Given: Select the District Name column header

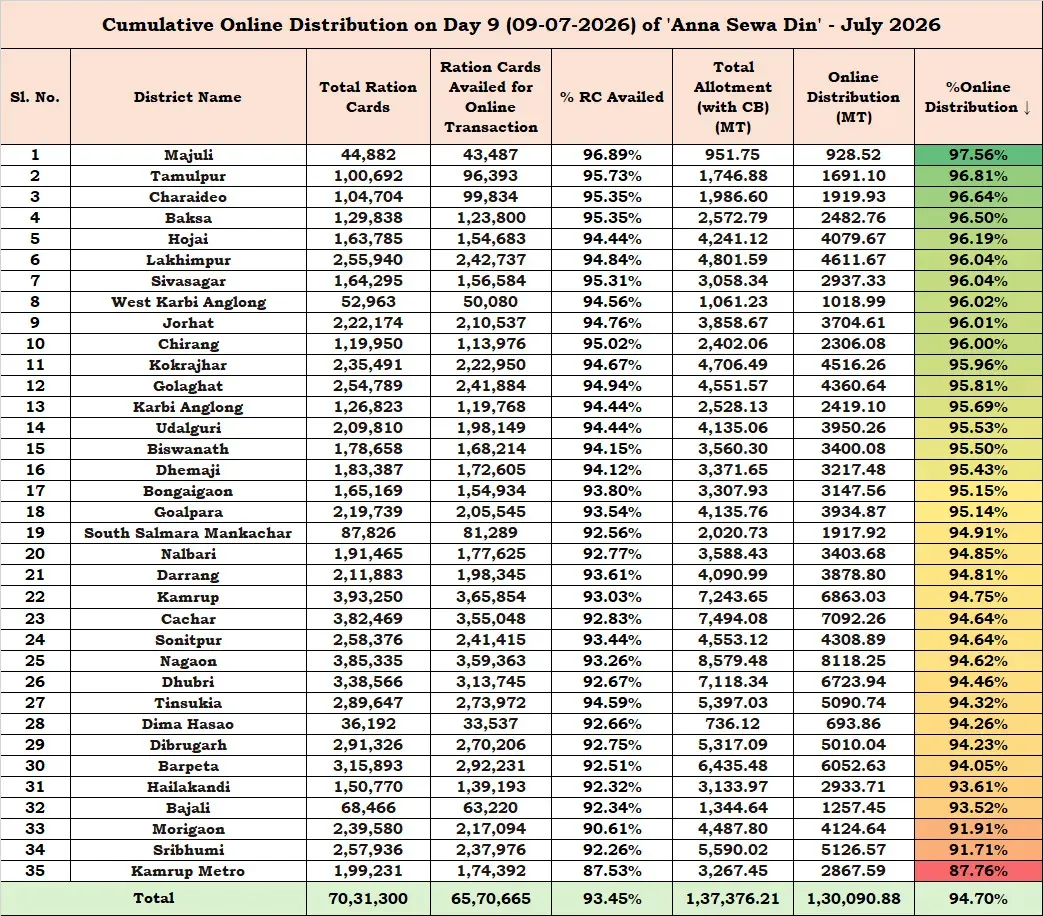Looking at the screenshot, I should [188, 96].
